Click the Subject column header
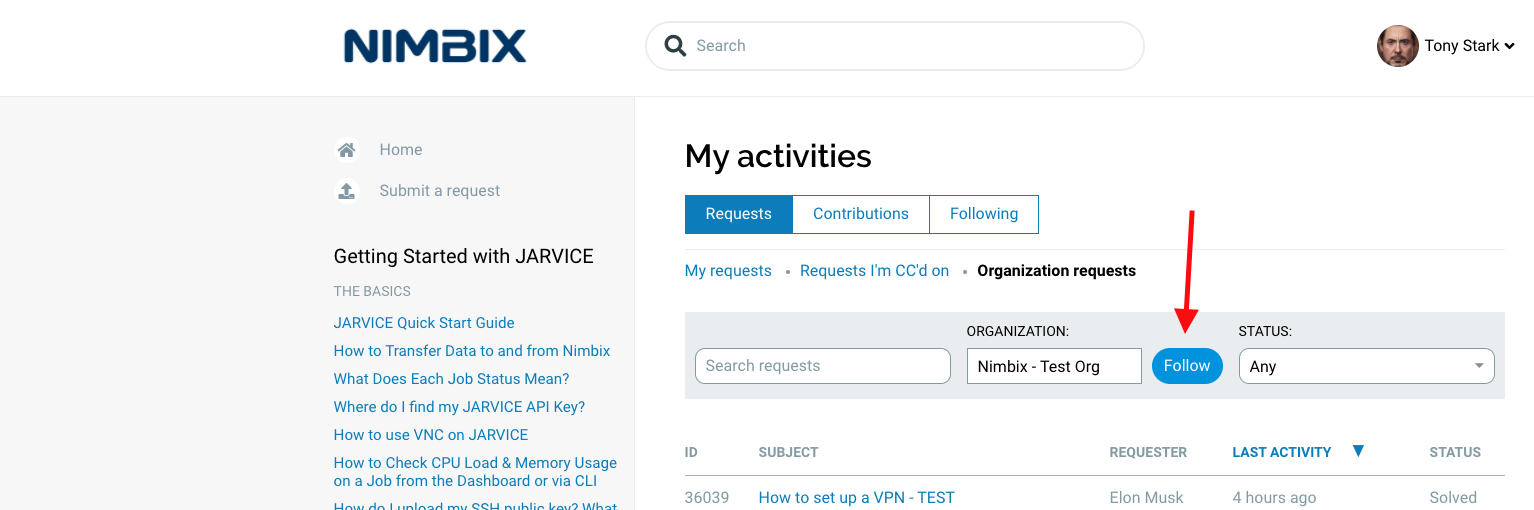Viewport: 1534px width, 510px height. (x=789, y=453)
